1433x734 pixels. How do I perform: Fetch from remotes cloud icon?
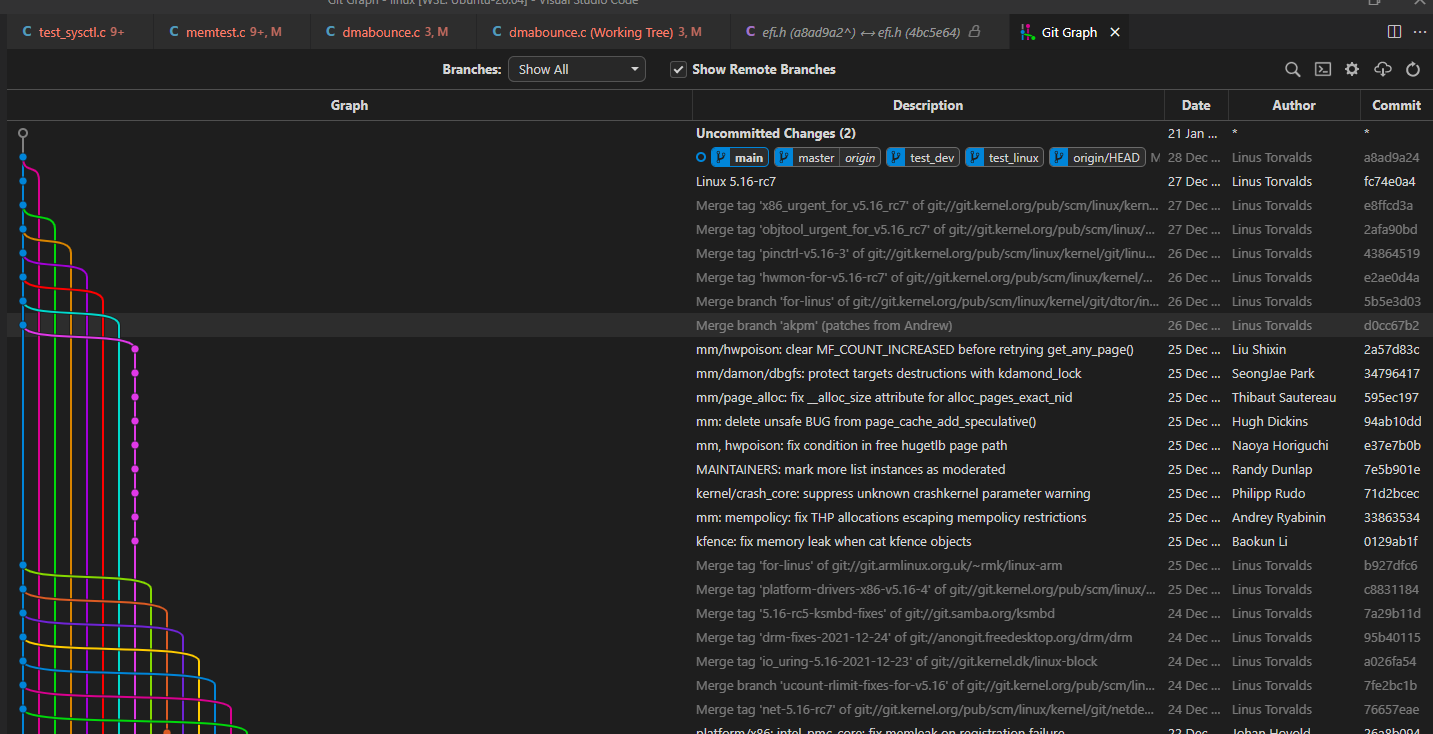point(1383,70)
